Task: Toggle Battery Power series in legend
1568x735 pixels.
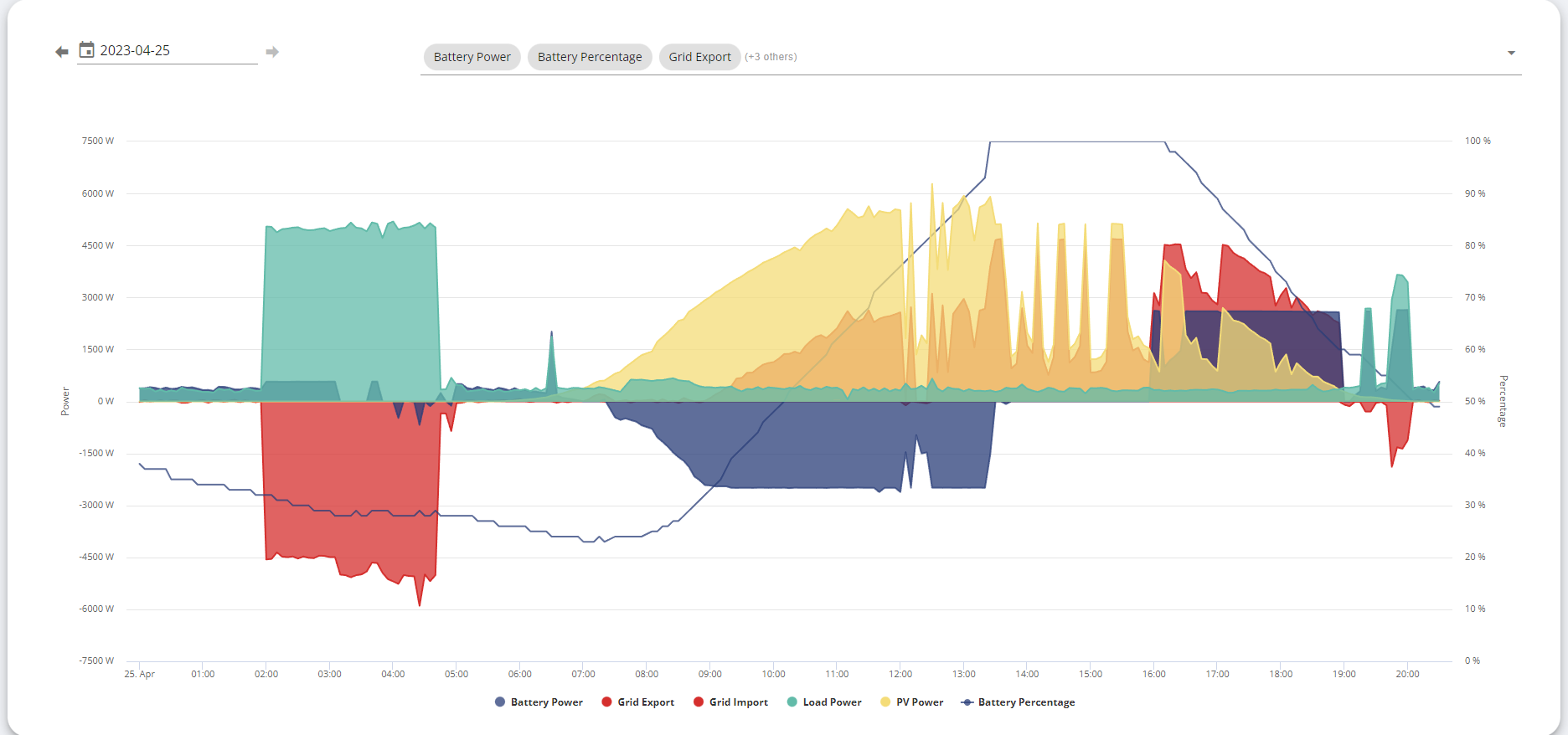Action: 539,702
